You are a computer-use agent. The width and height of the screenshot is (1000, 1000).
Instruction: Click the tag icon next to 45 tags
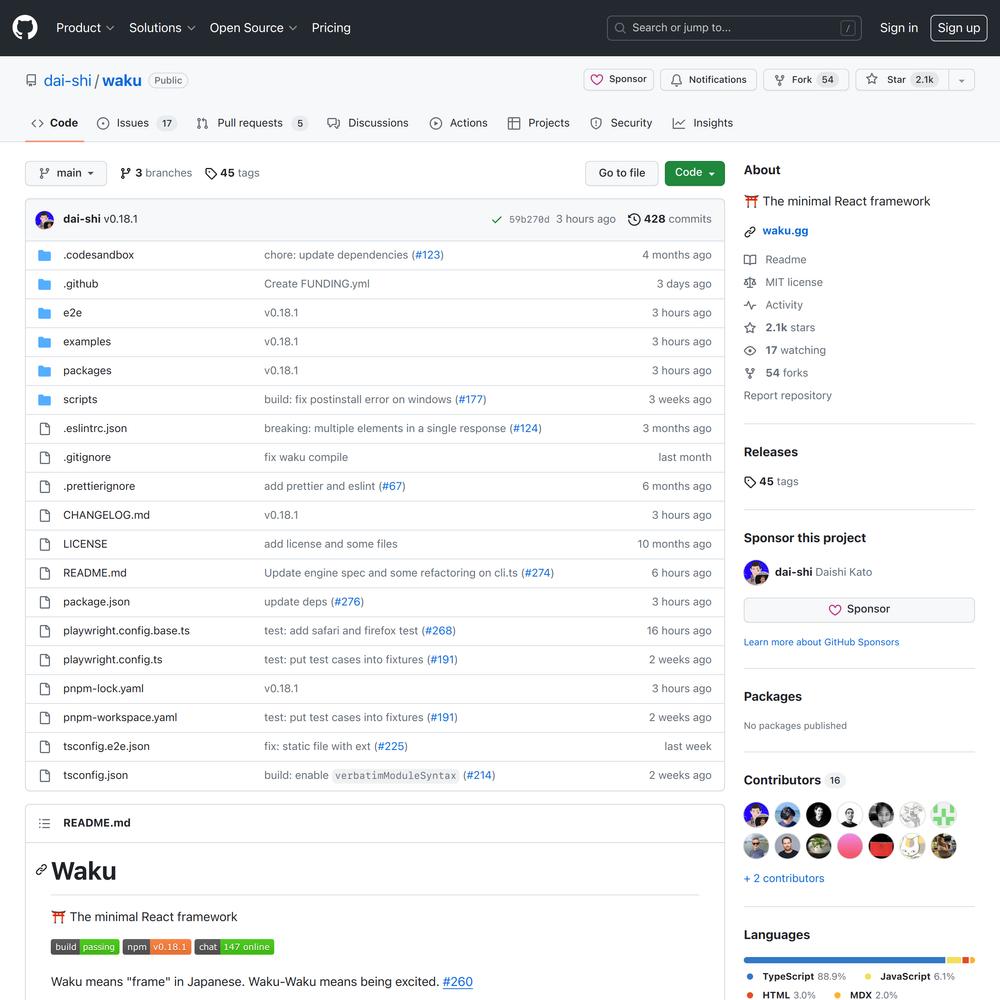pos(210,173)
